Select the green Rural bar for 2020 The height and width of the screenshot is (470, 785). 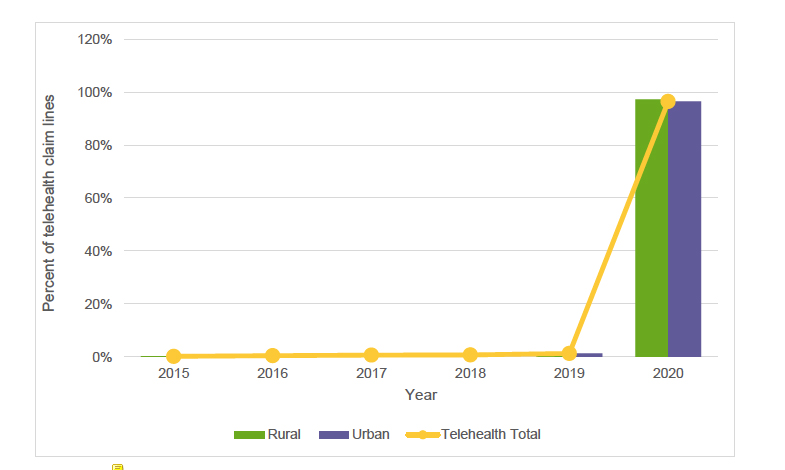tap(651, 228)
